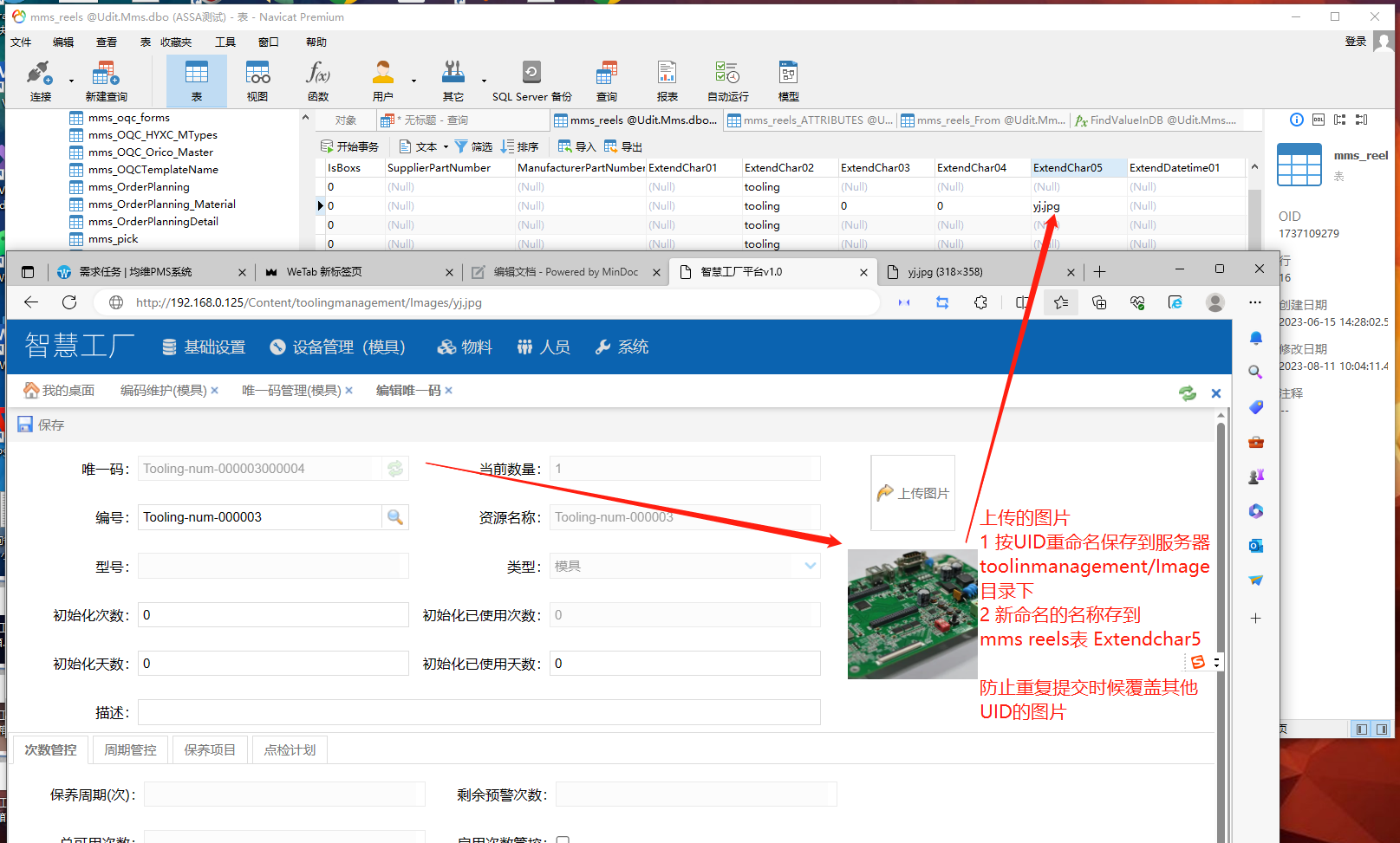
Task: Open SQL Server 备份 backup tool
Action: [x=531, y=81]
